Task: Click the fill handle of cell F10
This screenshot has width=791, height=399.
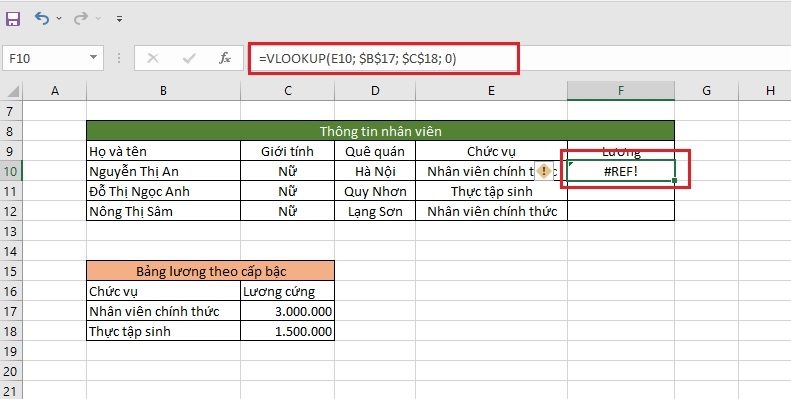Action: point(674,181)
